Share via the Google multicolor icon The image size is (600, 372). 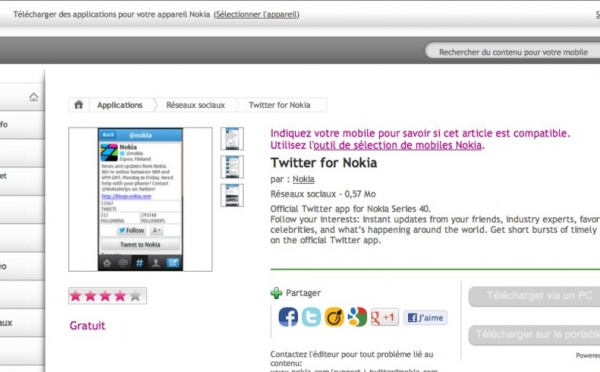click(x=357, y=317)
